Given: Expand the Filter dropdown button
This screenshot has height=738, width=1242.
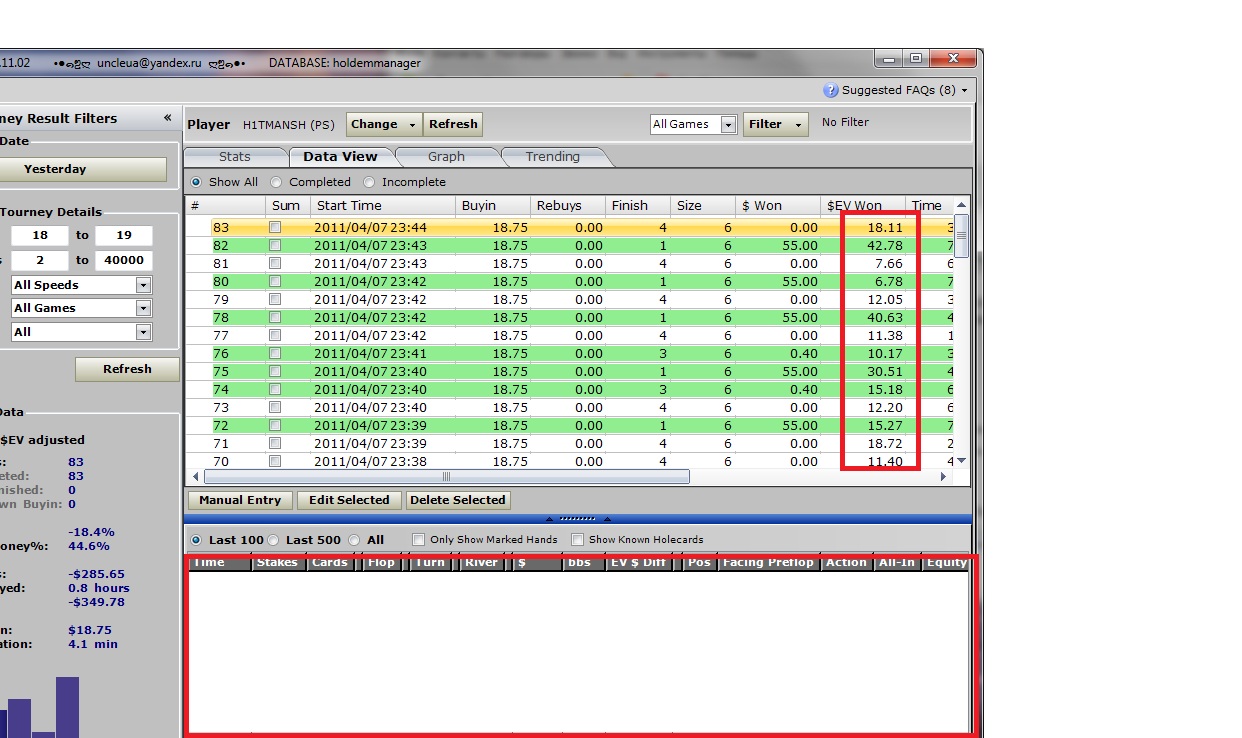Looking at the screenshot, I should coord(775,124).
